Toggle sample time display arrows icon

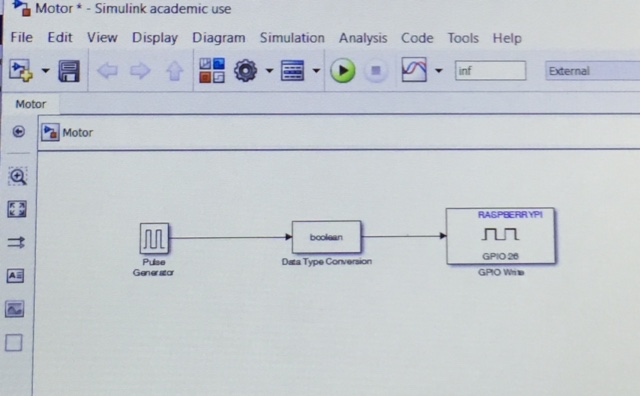16,243
